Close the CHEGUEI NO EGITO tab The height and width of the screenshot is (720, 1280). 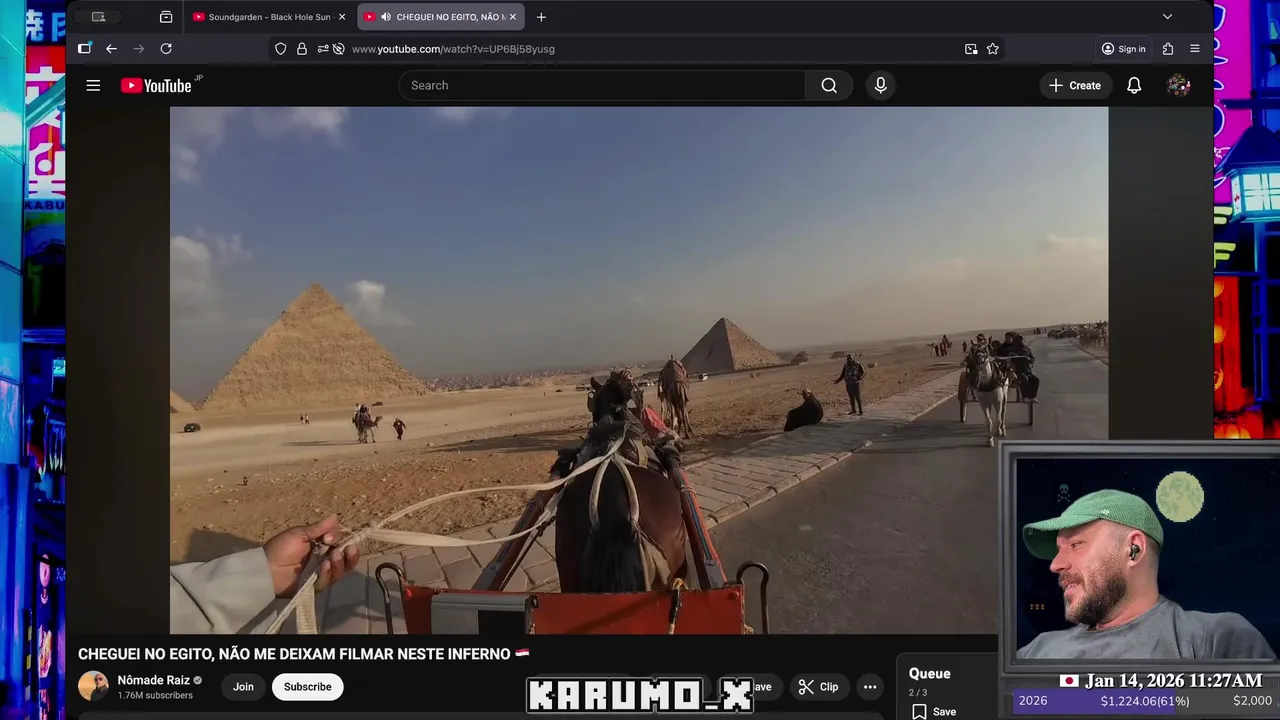[x=513, y=17]
